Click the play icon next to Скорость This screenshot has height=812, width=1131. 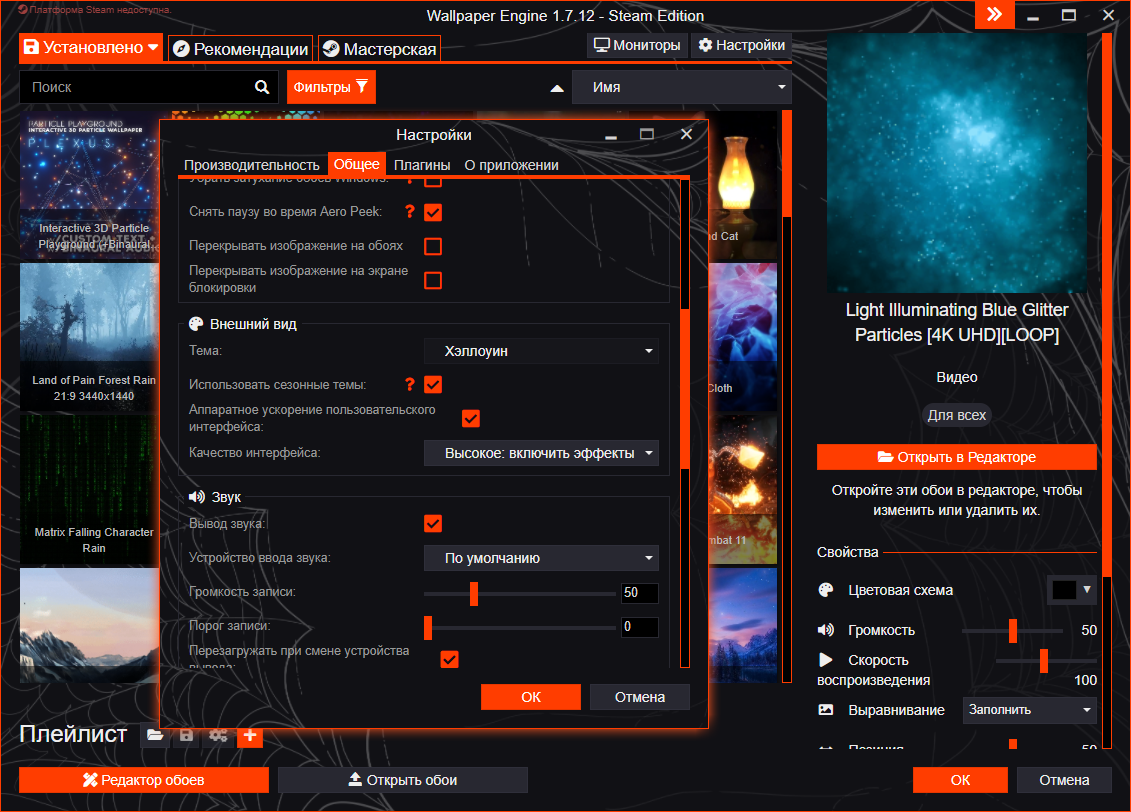click(826, 660)
